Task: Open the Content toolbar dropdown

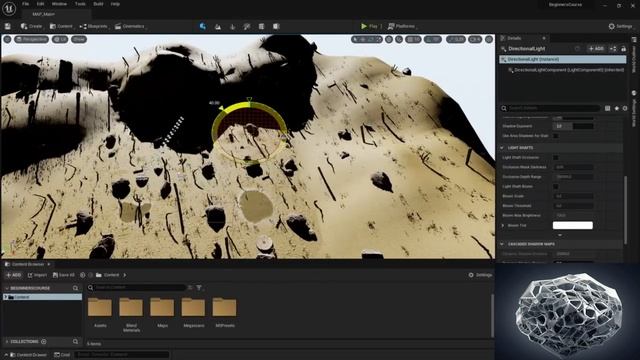Action: click(x=61, y=26)
